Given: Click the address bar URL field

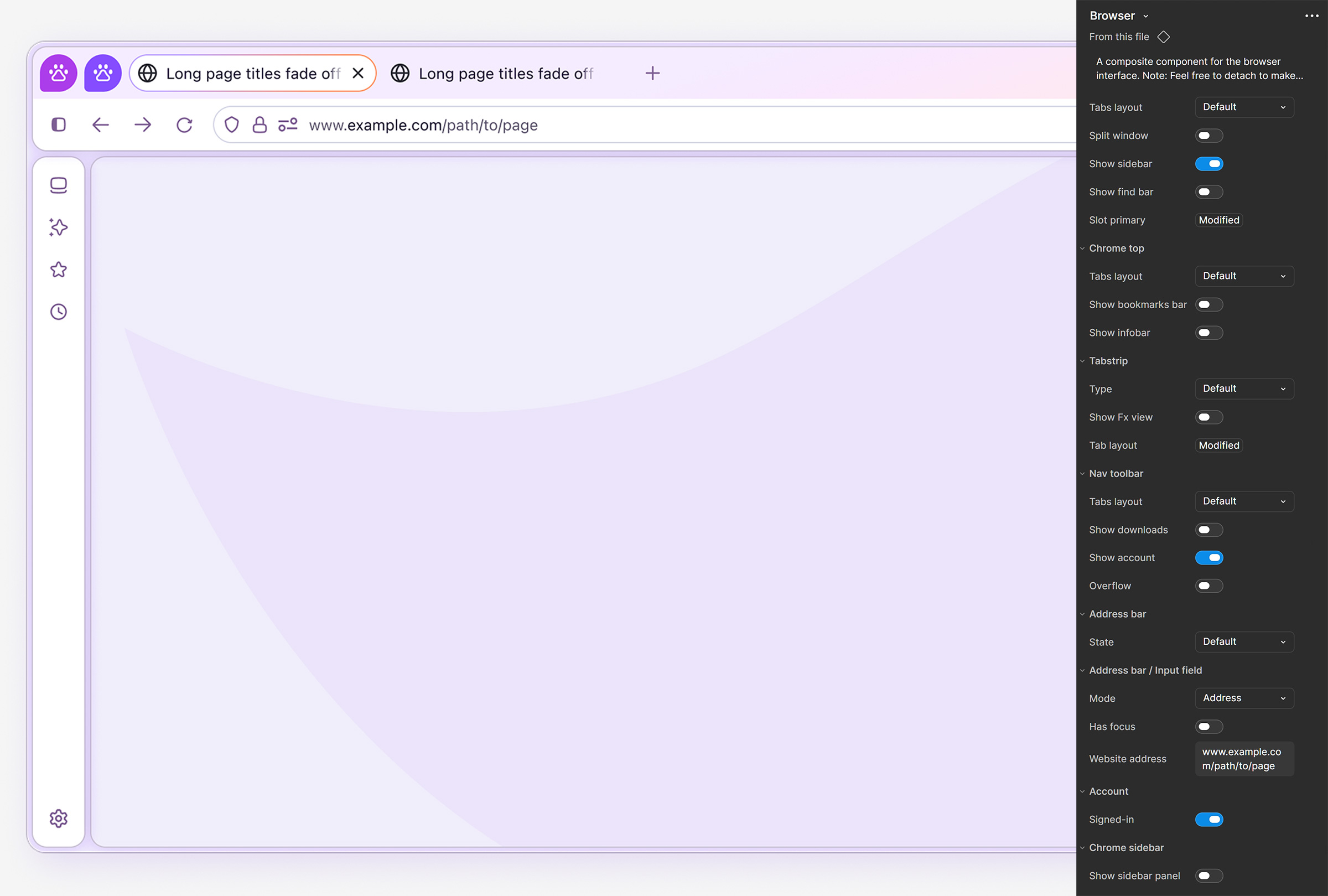Looking at the screenshot, I should (645, 125).
